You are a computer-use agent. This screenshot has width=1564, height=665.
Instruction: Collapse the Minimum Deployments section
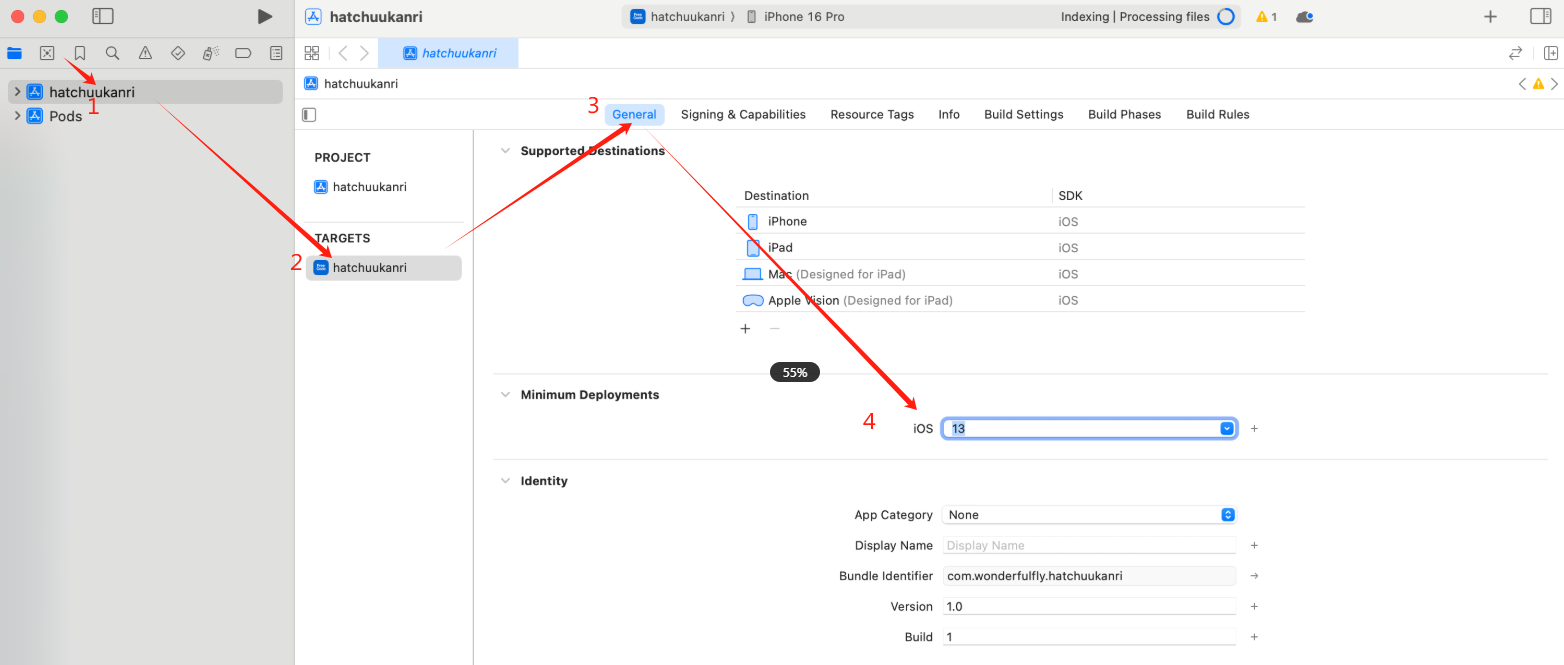504,395
